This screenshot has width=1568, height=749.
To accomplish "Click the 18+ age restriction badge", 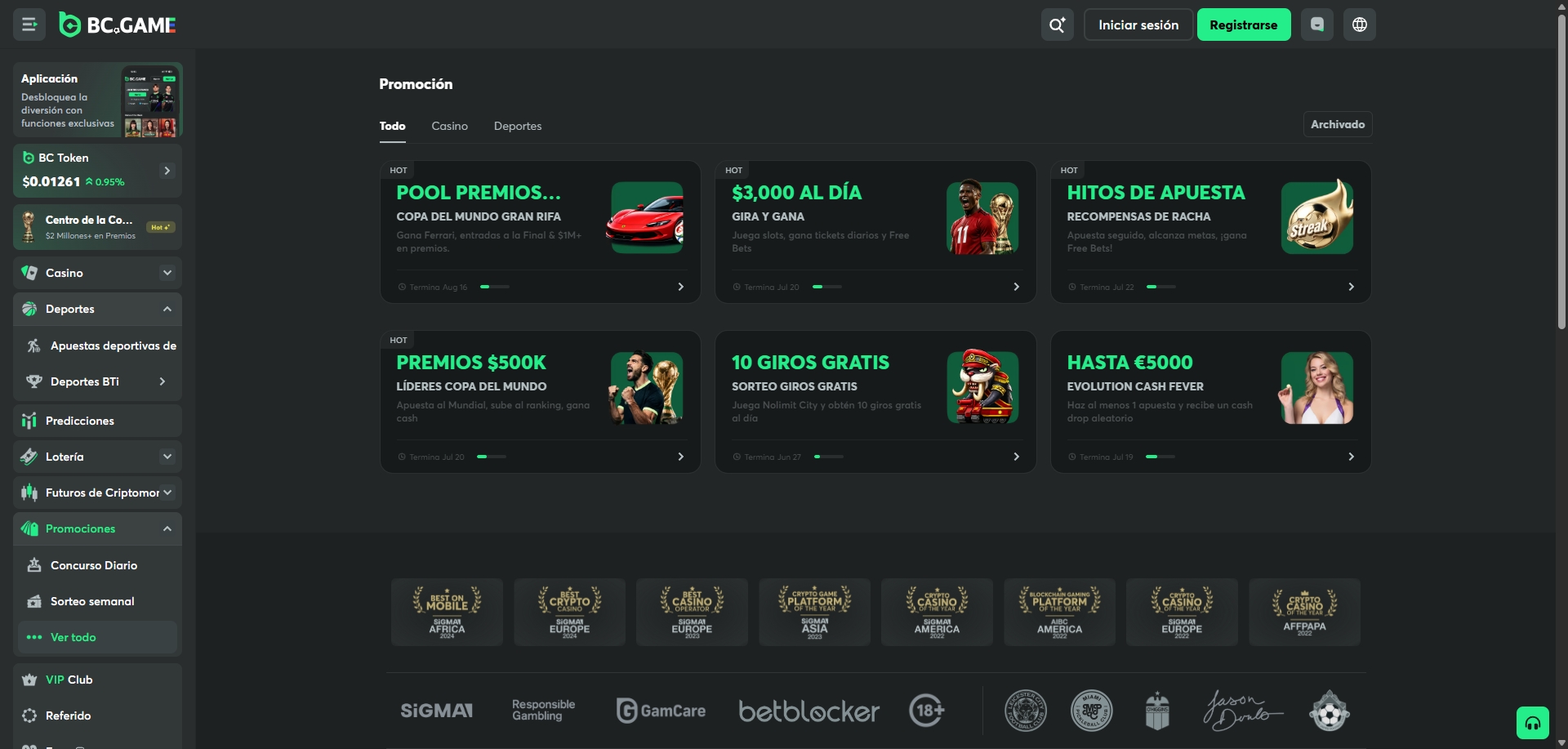I will 927,711.
